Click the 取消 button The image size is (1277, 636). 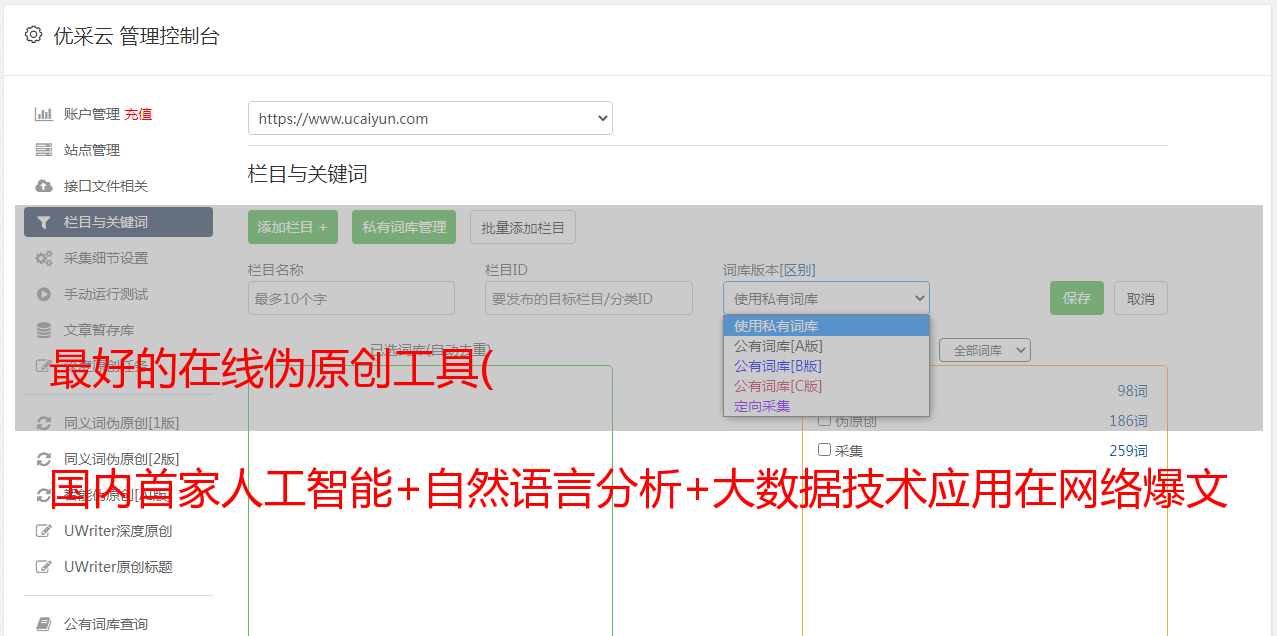coord(1141,298)
